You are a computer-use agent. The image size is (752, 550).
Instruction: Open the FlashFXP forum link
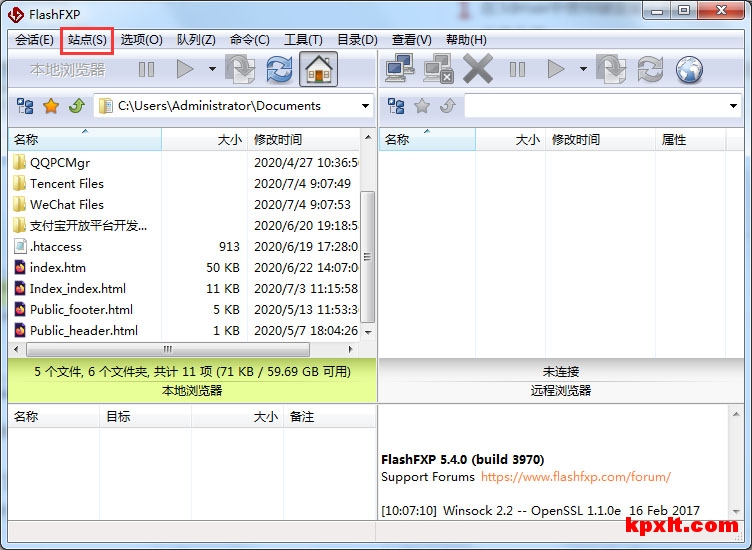[575, 477]
